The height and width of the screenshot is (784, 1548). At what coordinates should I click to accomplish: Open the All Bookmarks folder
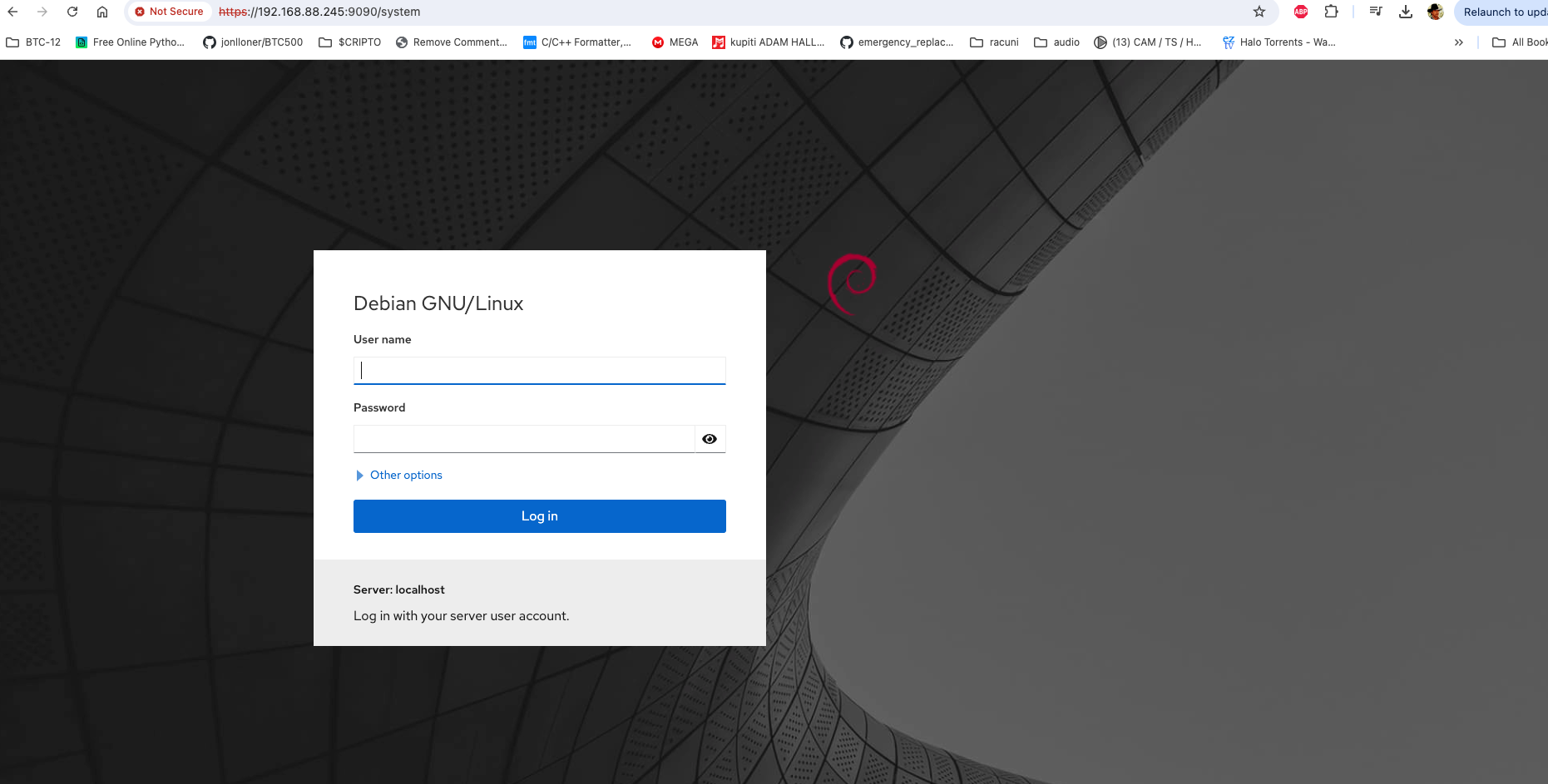coord(1520,42)
